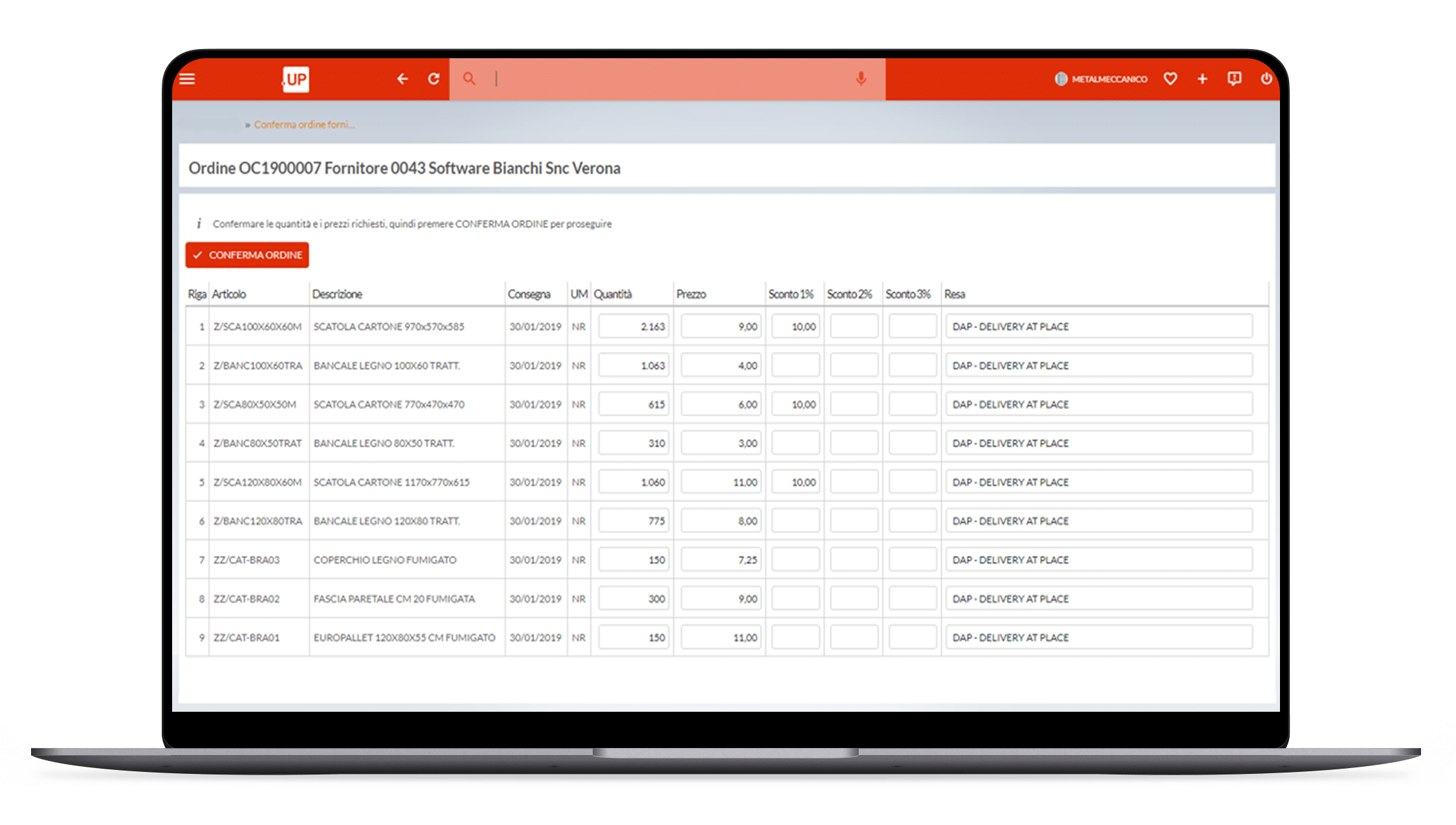Open Resa field for EUROPALLET row

click(1098, 637)
